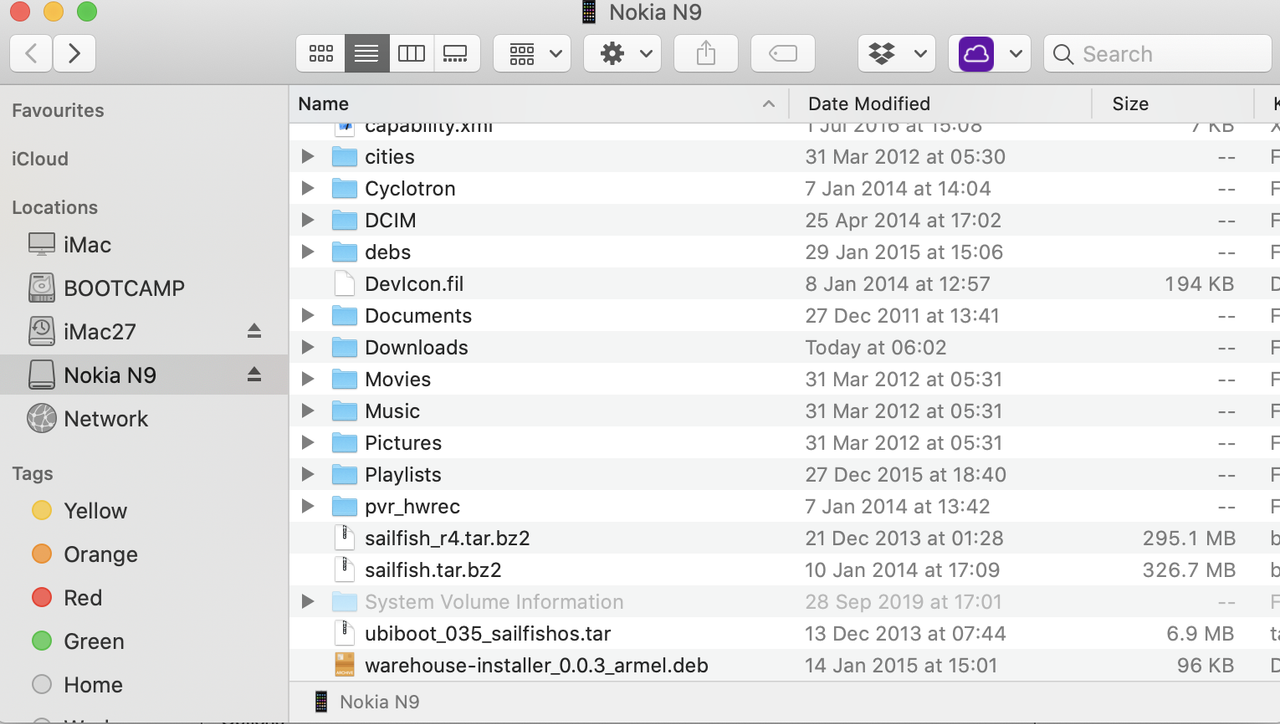Eject the iMac27 volume
Screen dimensions: 1280x724
[x=254, y=331]
